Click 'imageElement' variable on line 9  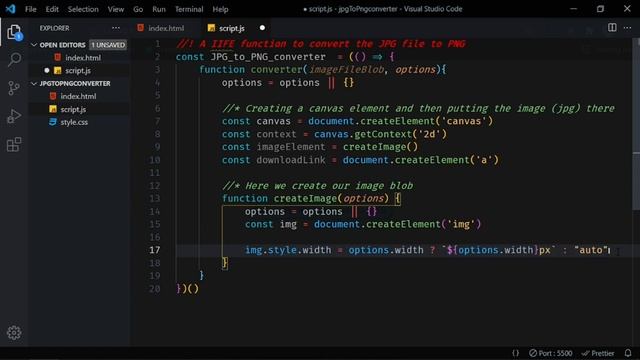(x=291, y=147)
